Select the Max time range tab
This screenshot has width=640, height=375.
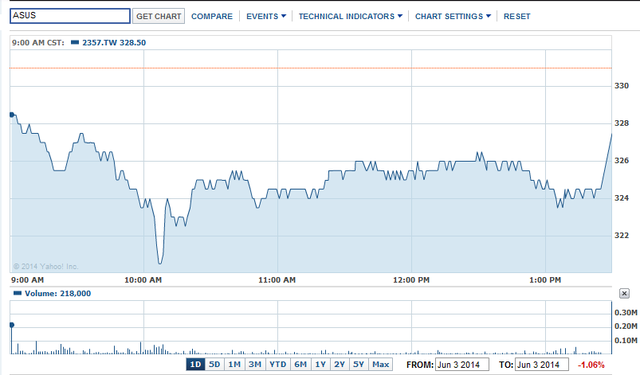click(380, 364)
